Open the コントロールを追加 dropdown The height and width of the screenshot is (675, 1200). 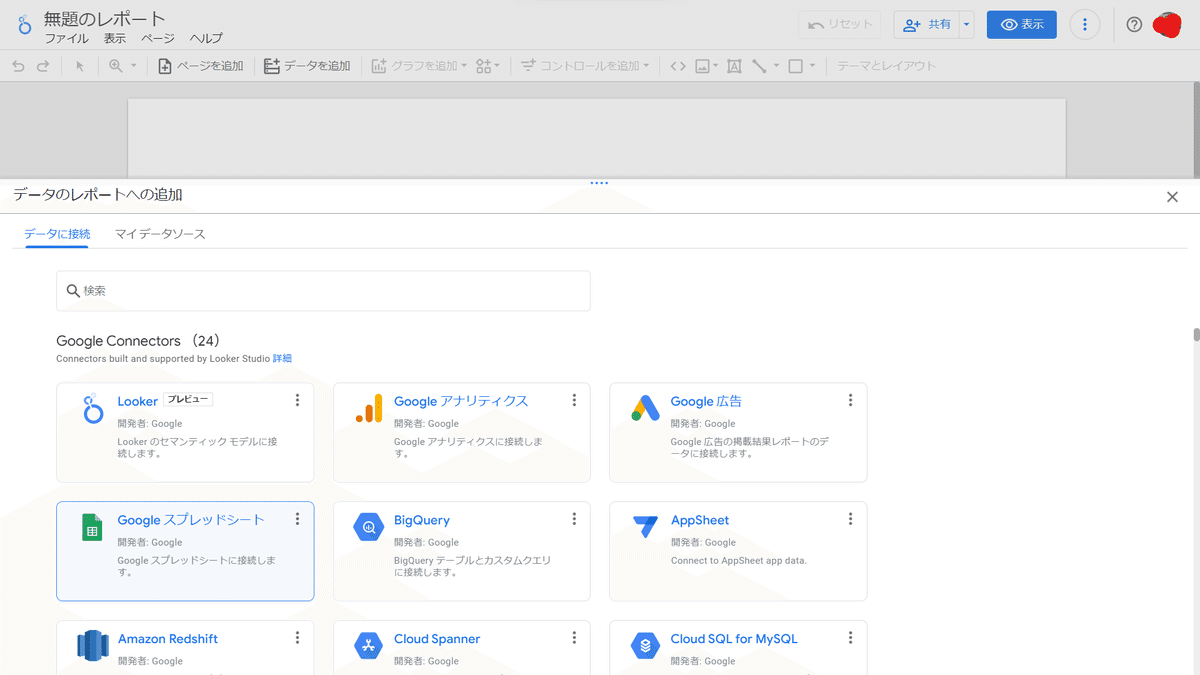pyautogui.click(x=585, y=66)
